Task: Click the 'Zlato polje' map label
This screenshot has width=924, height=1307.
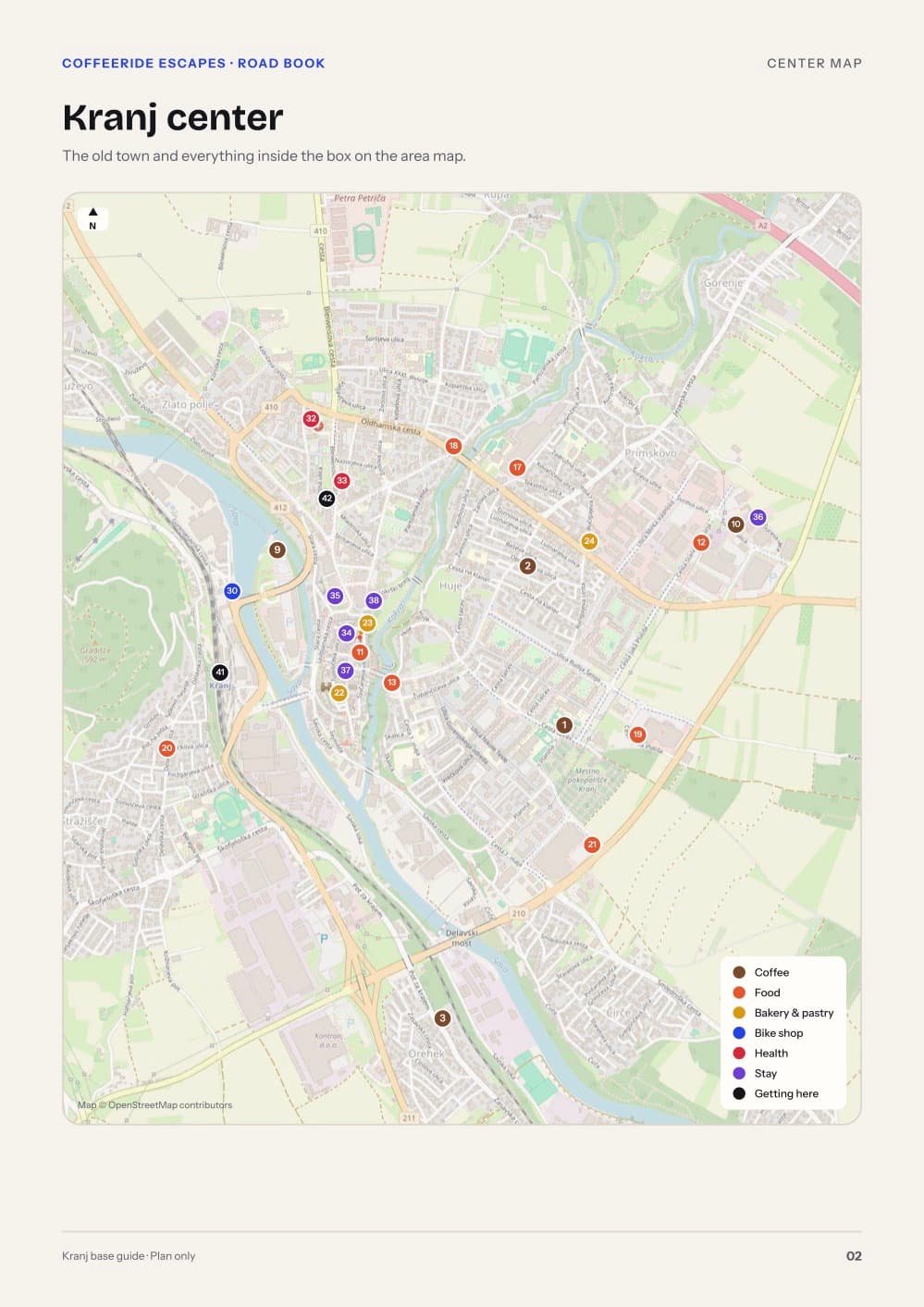Action: tap(189, 404)
